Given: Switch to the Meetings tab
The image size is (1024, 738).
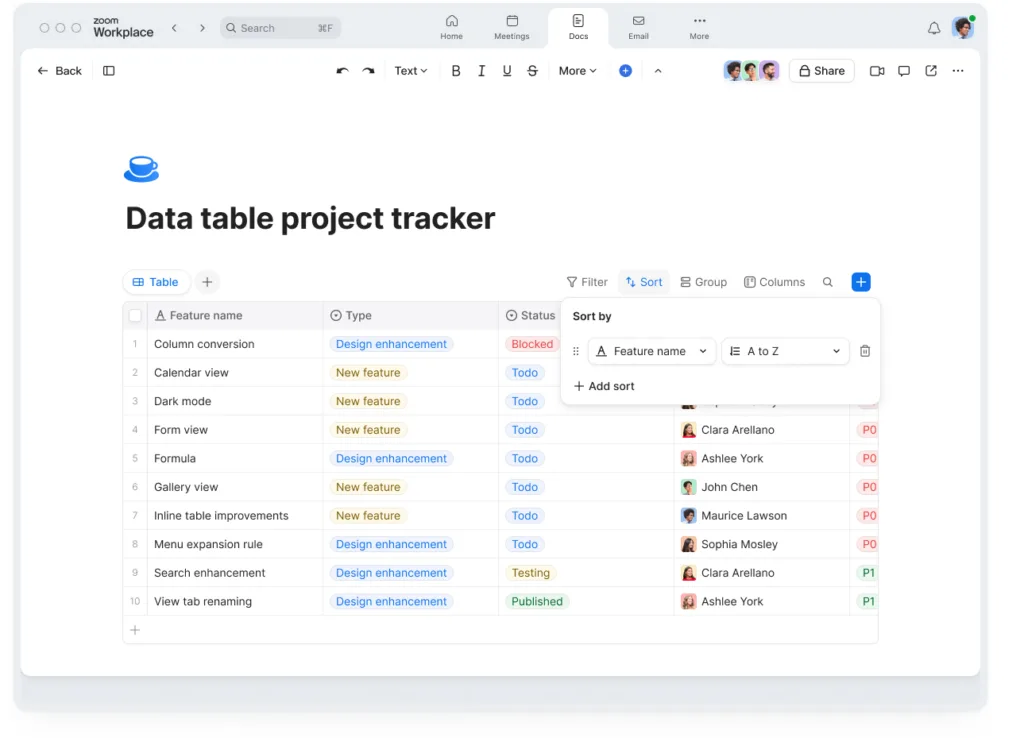Looking at the screenshot, I should click(x=511, y=27).
